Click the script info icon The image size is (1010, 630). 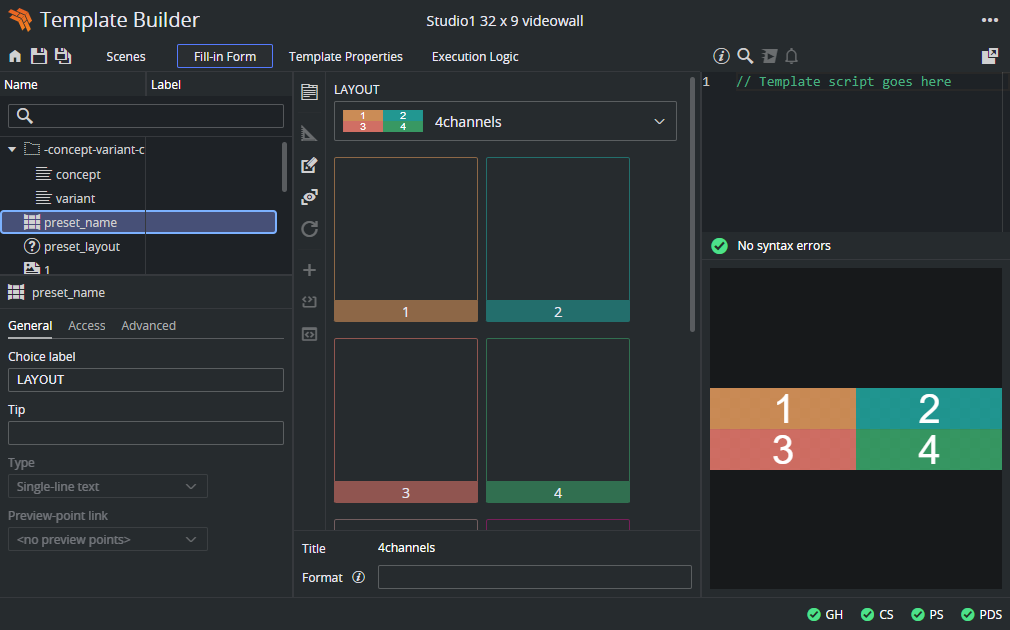(721, 56)
